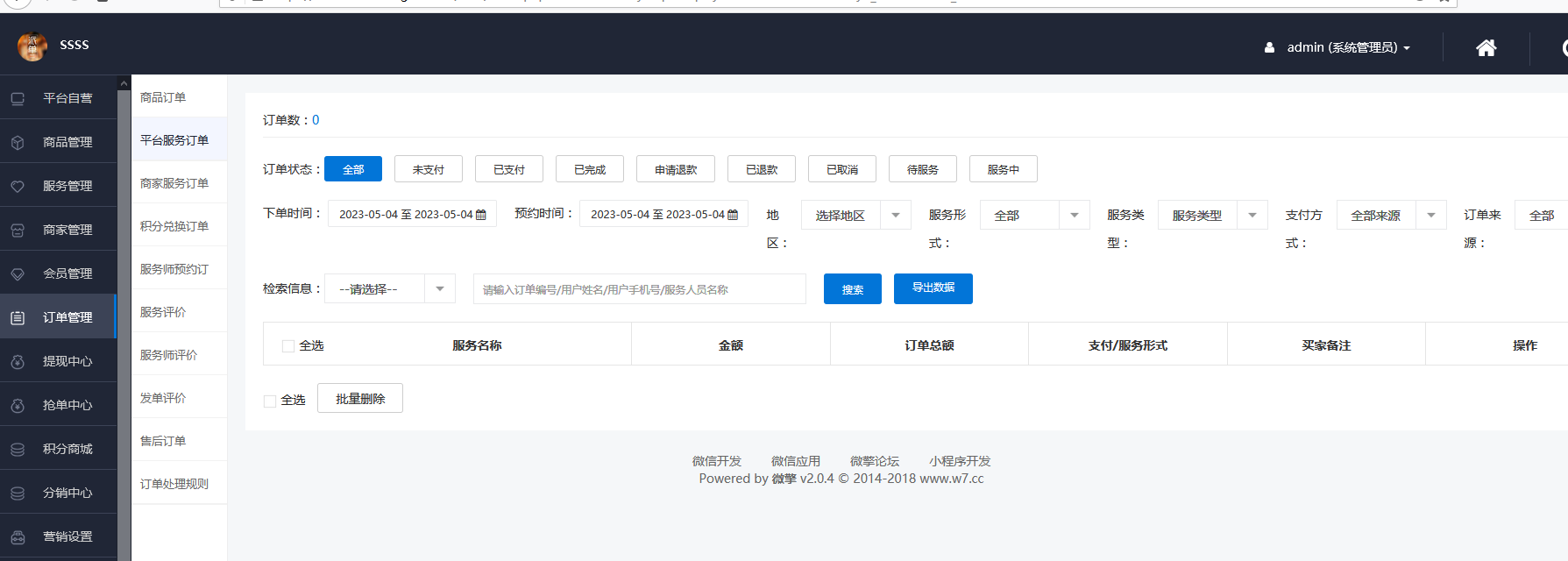Filter orders by 未支付 status
Image resolution: width=1568 pixels, height=561 pixels.
429,169
